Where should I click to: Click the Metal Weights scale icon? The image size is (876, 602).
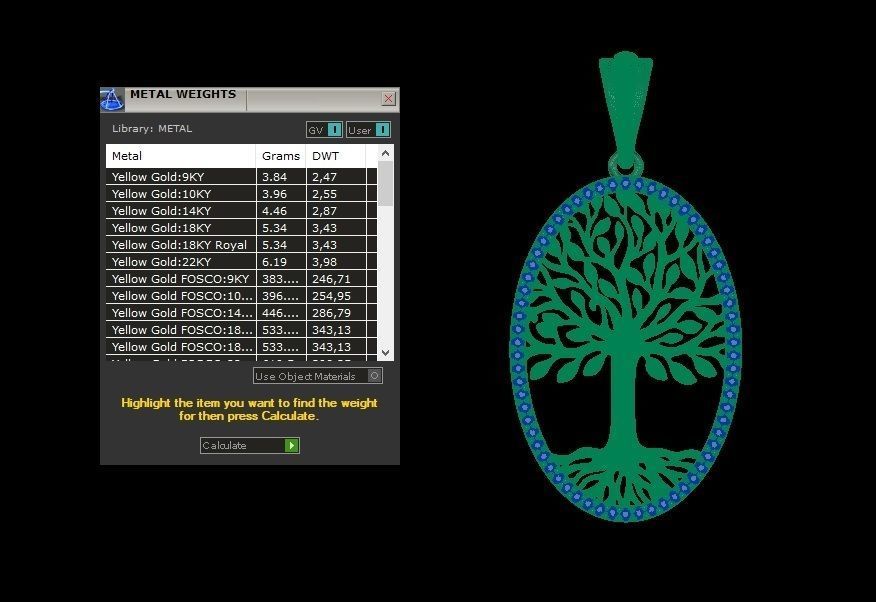tap(112, 99)
